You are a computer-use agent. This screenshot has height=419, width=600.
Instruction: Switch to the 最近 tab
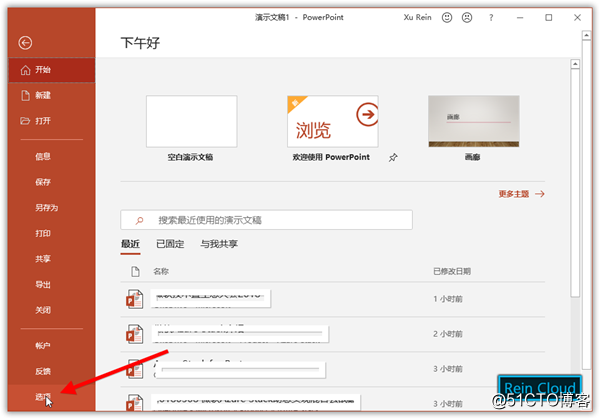pyautogui.click(x=130, y=244)
